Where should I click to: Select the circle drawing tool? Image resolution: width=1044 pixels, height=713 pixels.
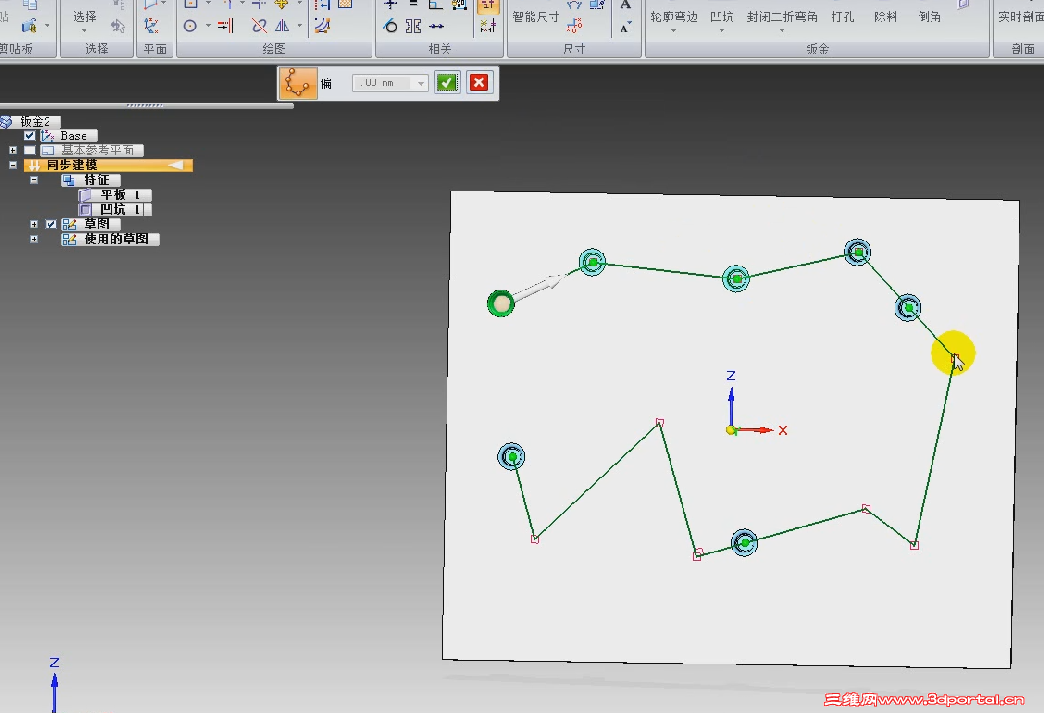coord(190,26)
